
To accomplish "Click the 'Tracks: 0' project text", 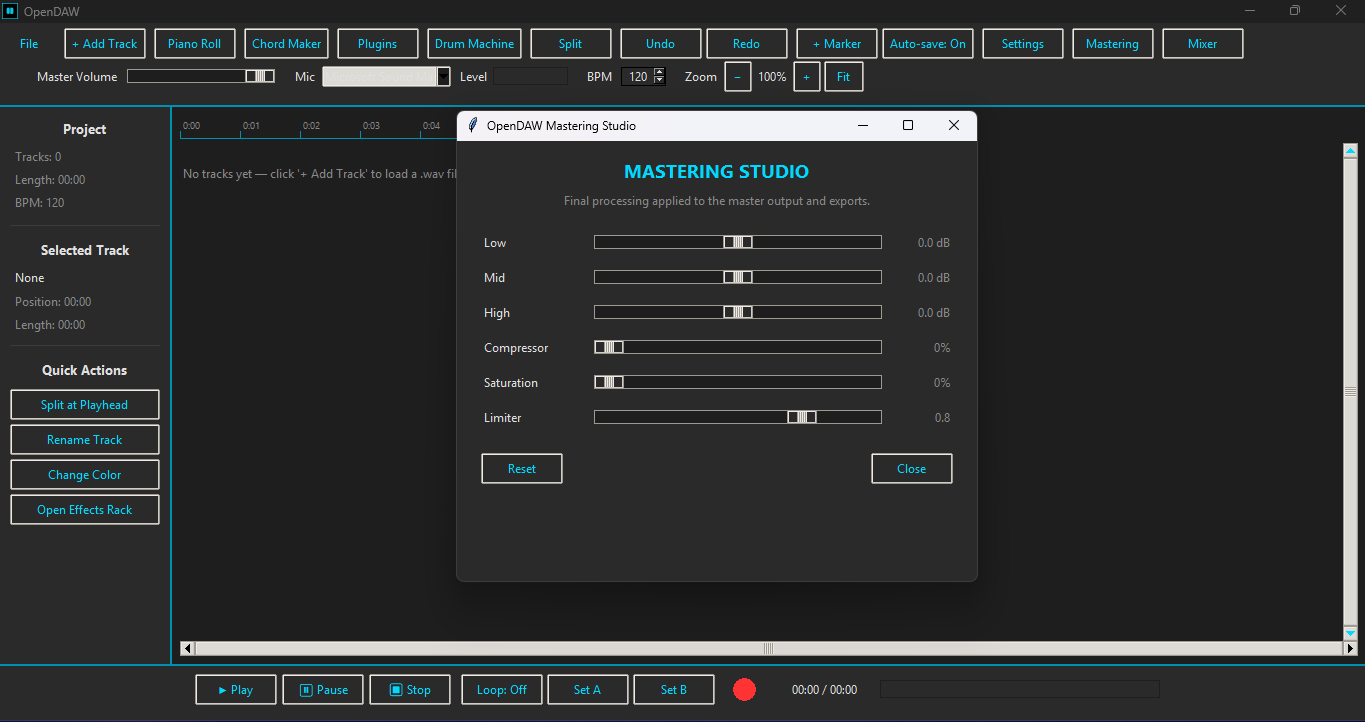I will point(38,157).
